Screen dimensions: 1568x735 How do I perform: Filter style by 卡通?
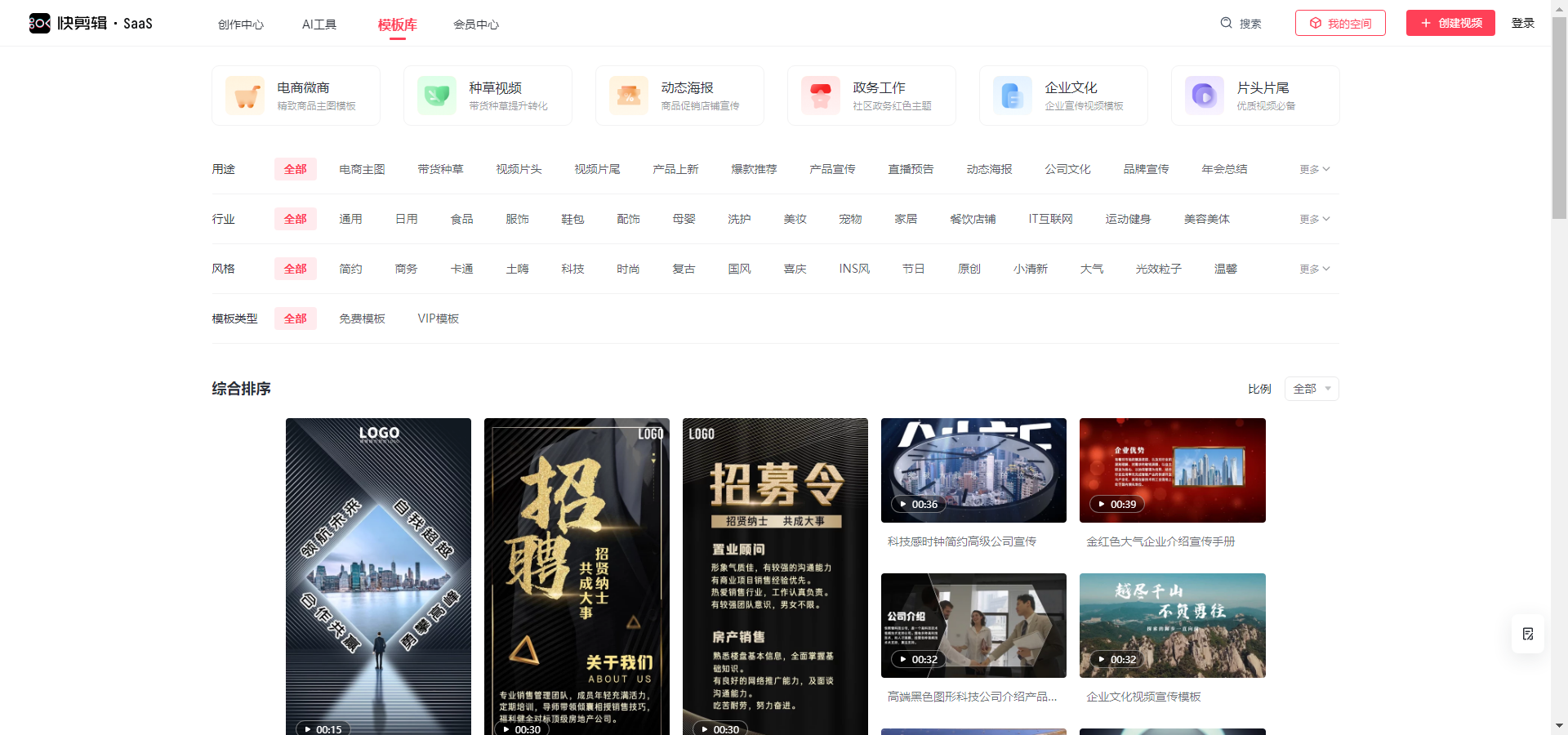coord(462,269)
